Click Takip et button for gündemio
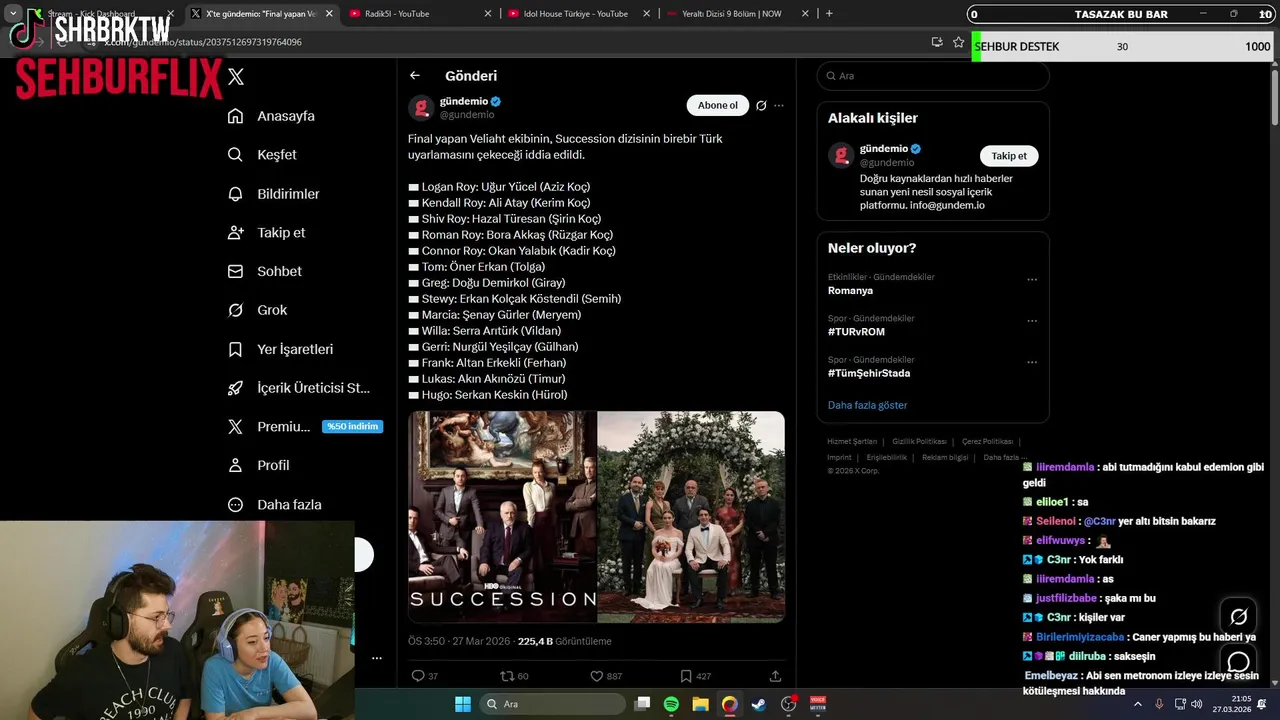This screenshot has height=720, width=1280. pyautogui.click(x=1009, y=156)
